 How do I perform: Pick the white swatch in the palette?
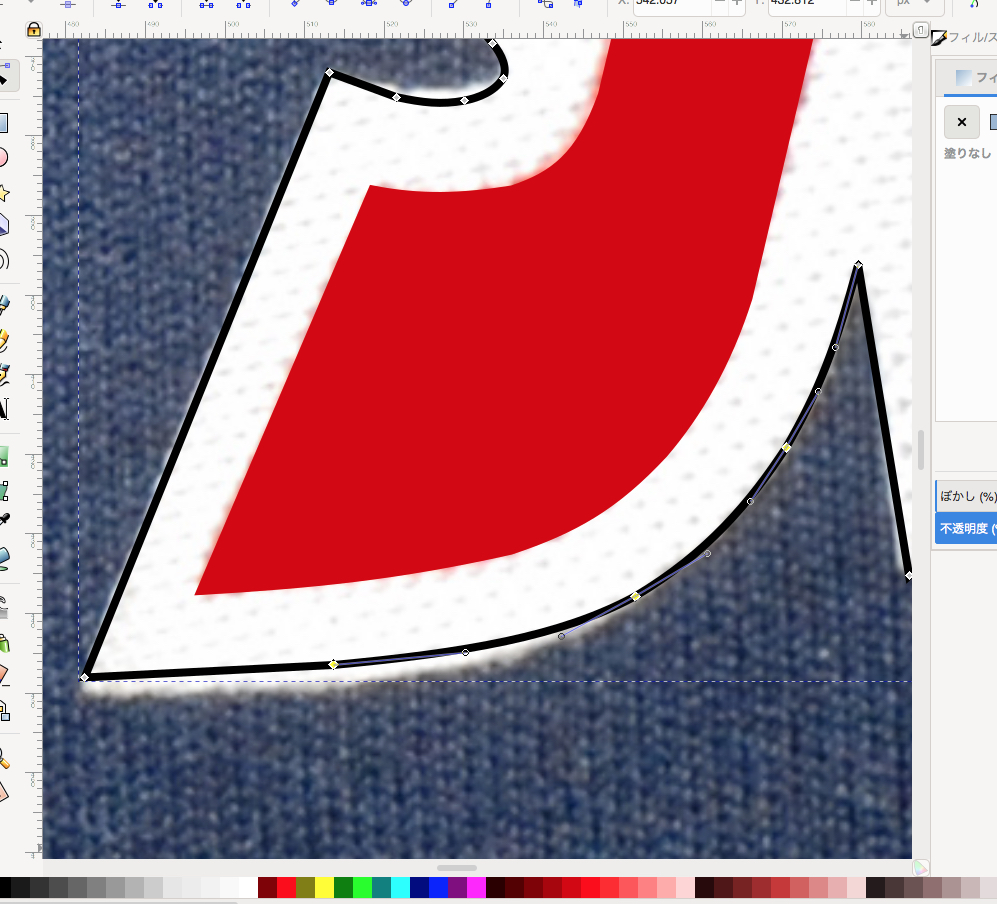[249, 887]
